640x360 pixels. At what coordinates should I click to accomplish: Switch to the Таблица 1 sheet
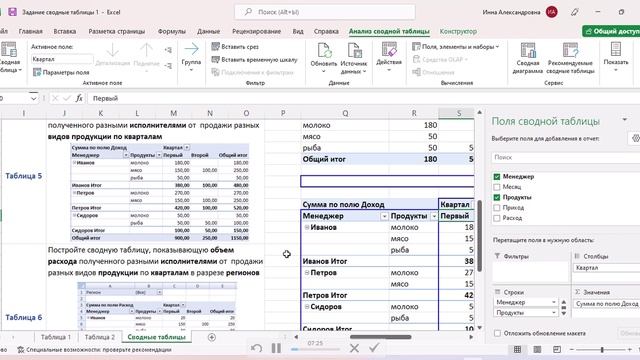pyautogui.click(x=56, y=337)
